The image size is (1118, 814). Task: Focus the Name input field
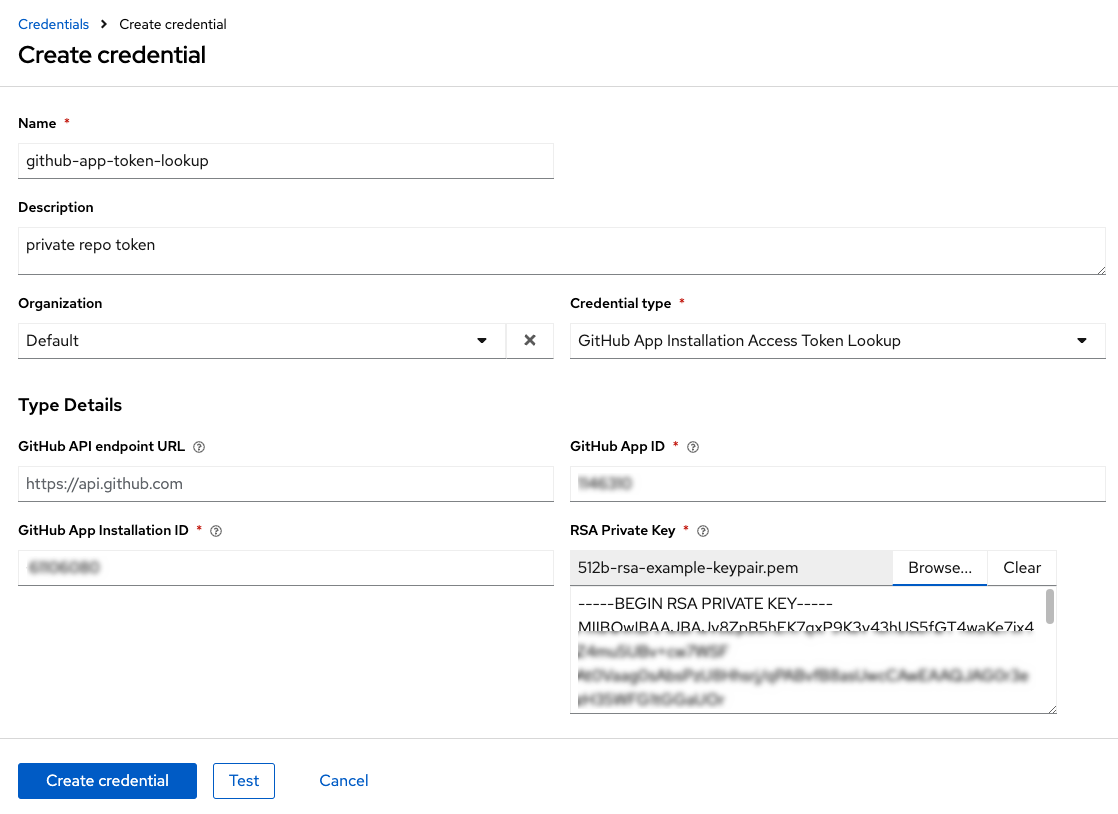[x=285, y=161]
